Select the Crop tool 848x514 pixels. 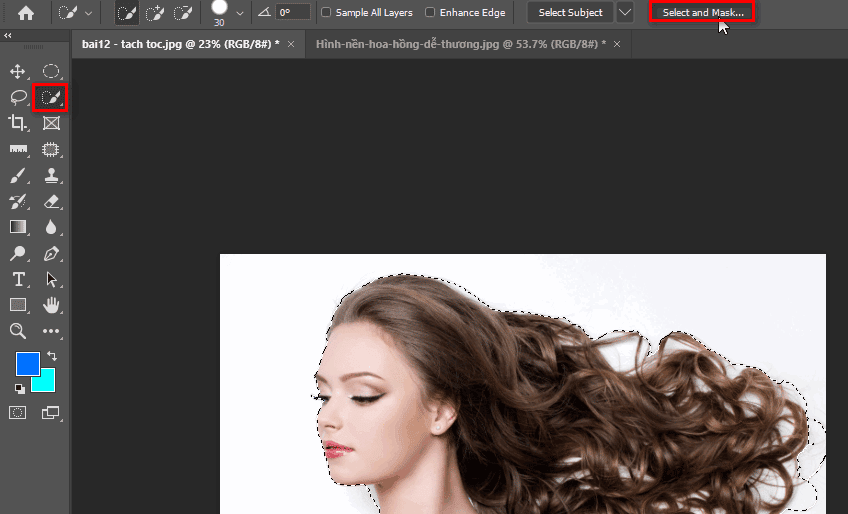(18, 123)
